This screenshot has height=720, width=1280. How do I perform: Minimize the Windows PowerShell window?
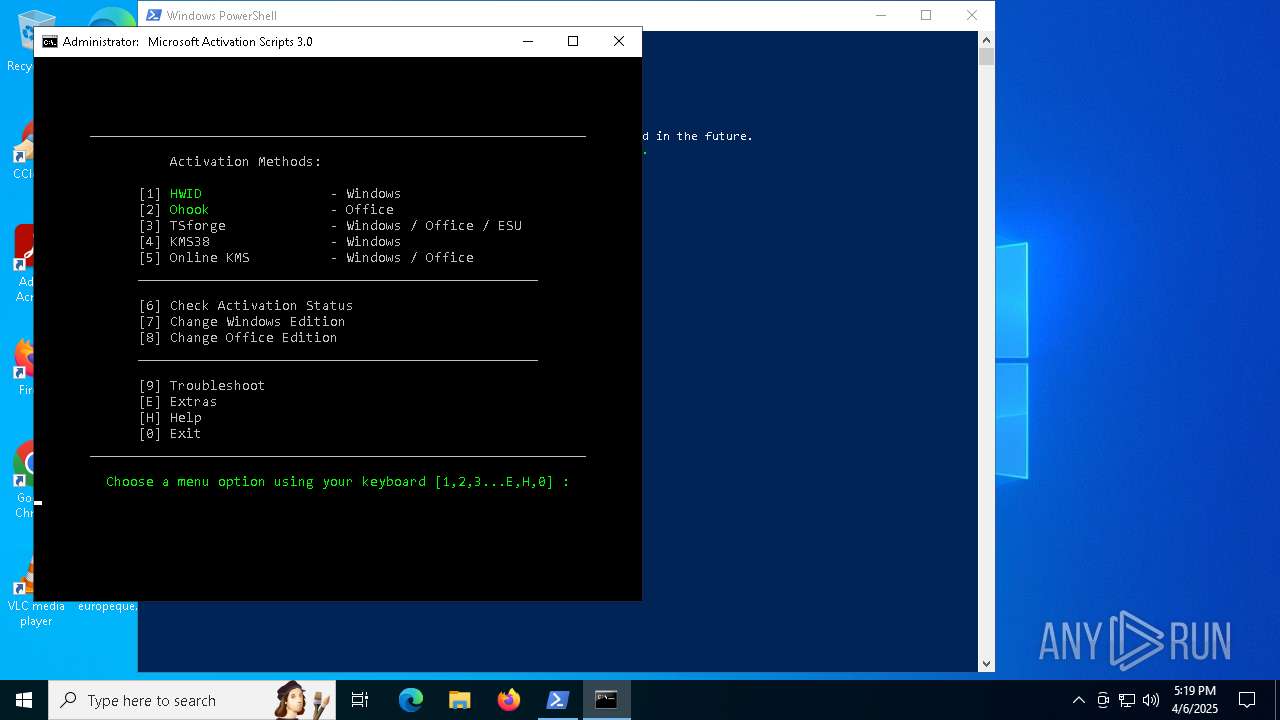[881, 15]
